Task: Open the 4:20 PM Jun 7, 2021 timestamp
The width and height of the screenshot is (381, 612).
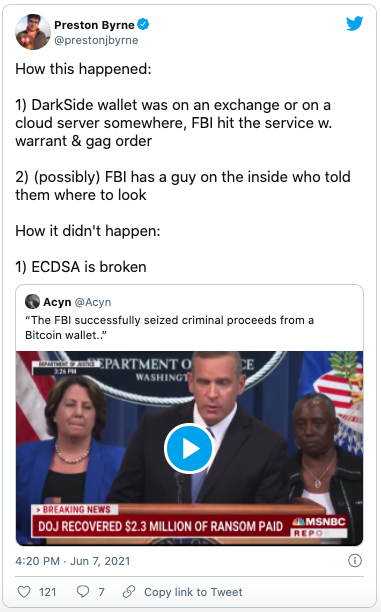Action: tap(73, 561)
